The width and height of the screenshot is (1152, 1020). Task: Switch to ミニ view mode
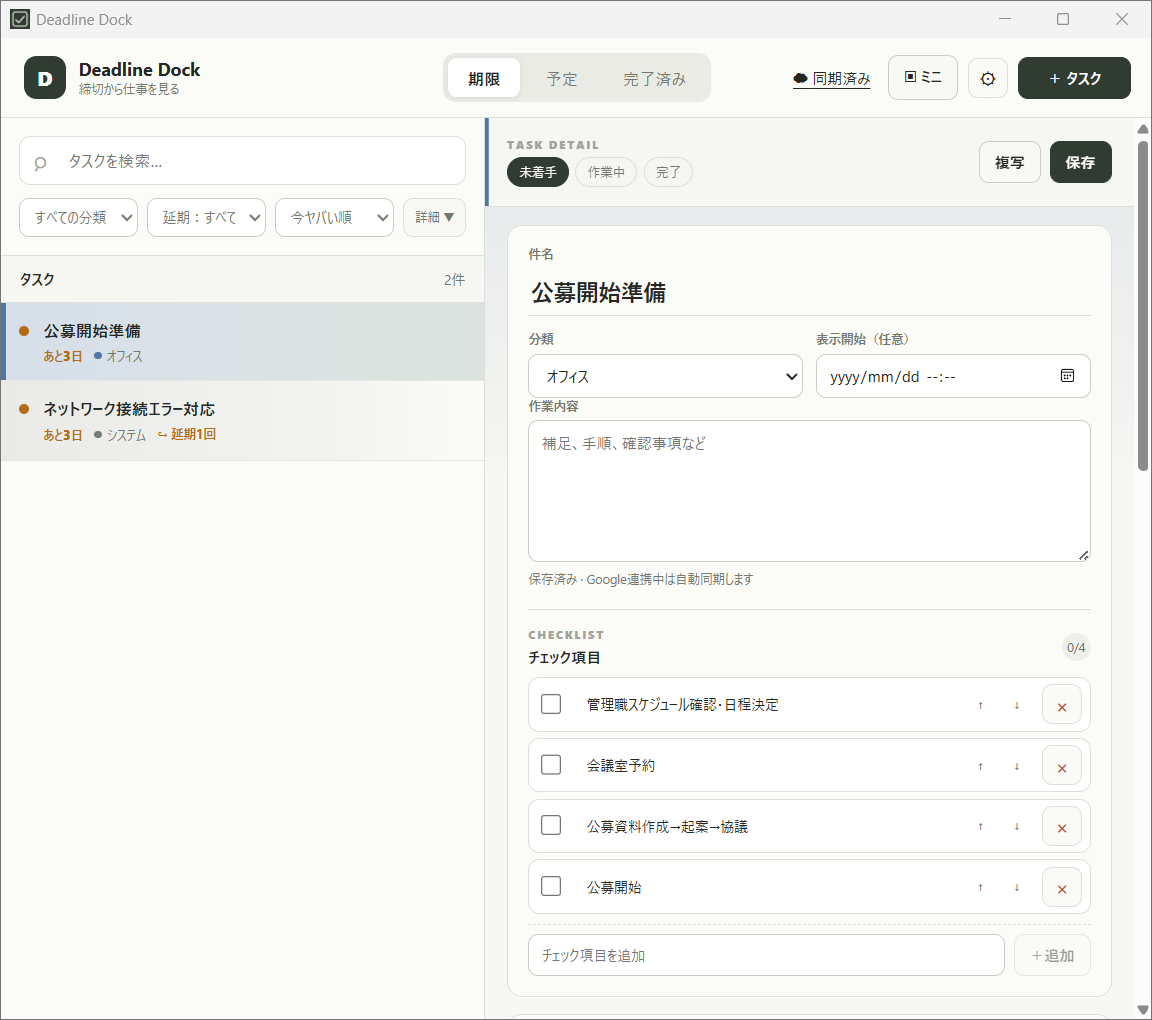[x=923, y=77]
